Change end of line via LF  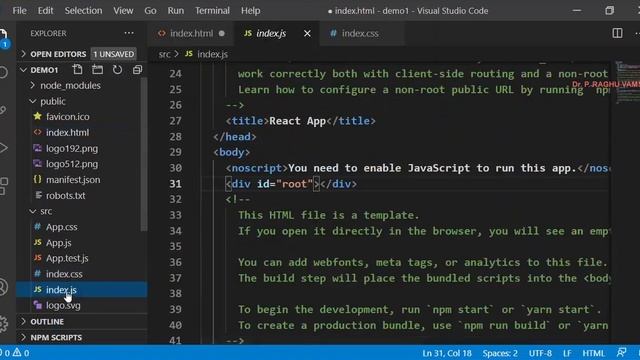click(x=567, y=353)
